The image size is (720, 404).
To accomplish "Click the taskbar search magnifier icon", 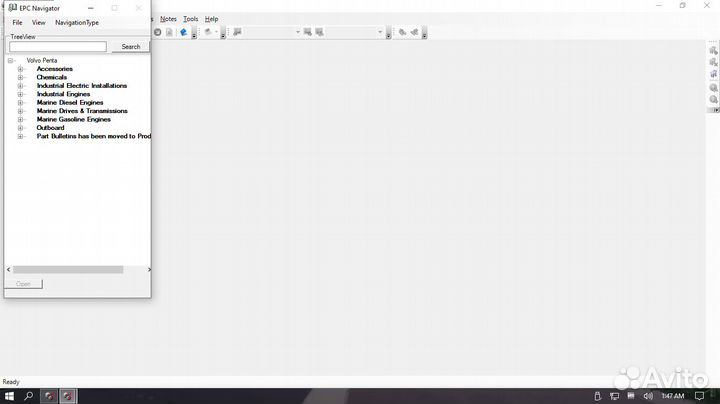I will point(28,396).
